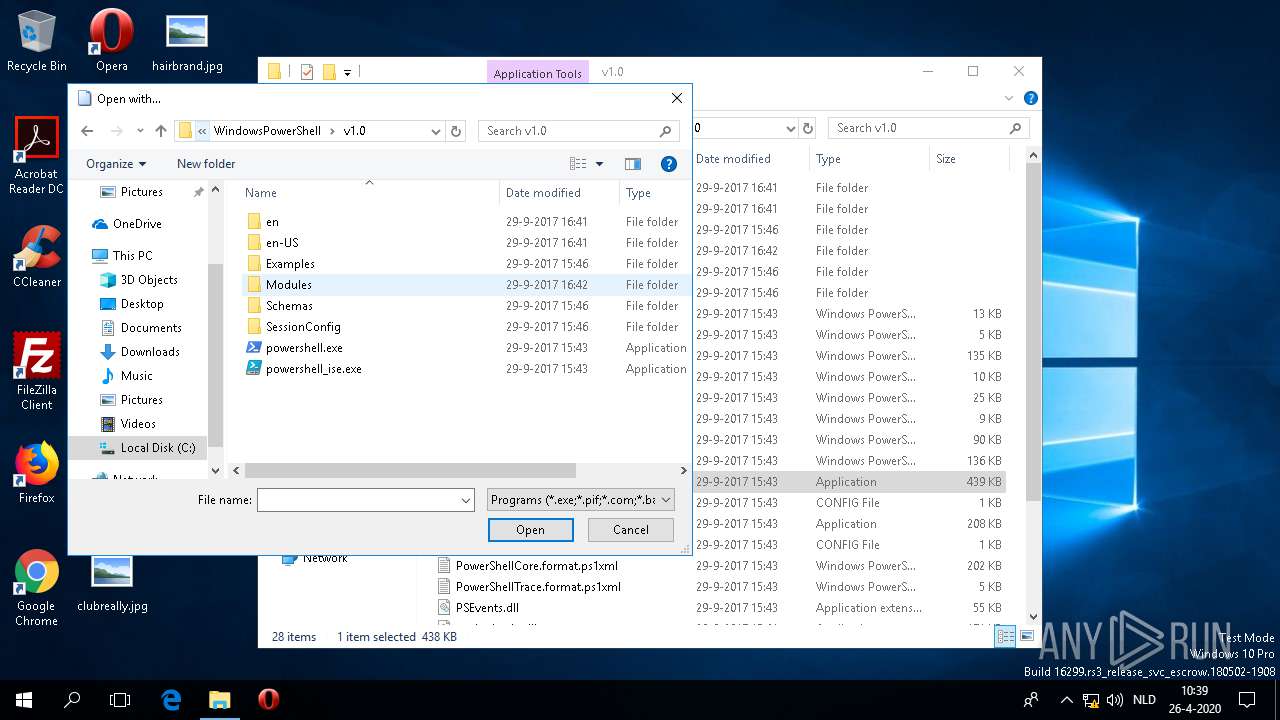
Task: Open the Organize dropdown menu
Action: coord(116,164)
